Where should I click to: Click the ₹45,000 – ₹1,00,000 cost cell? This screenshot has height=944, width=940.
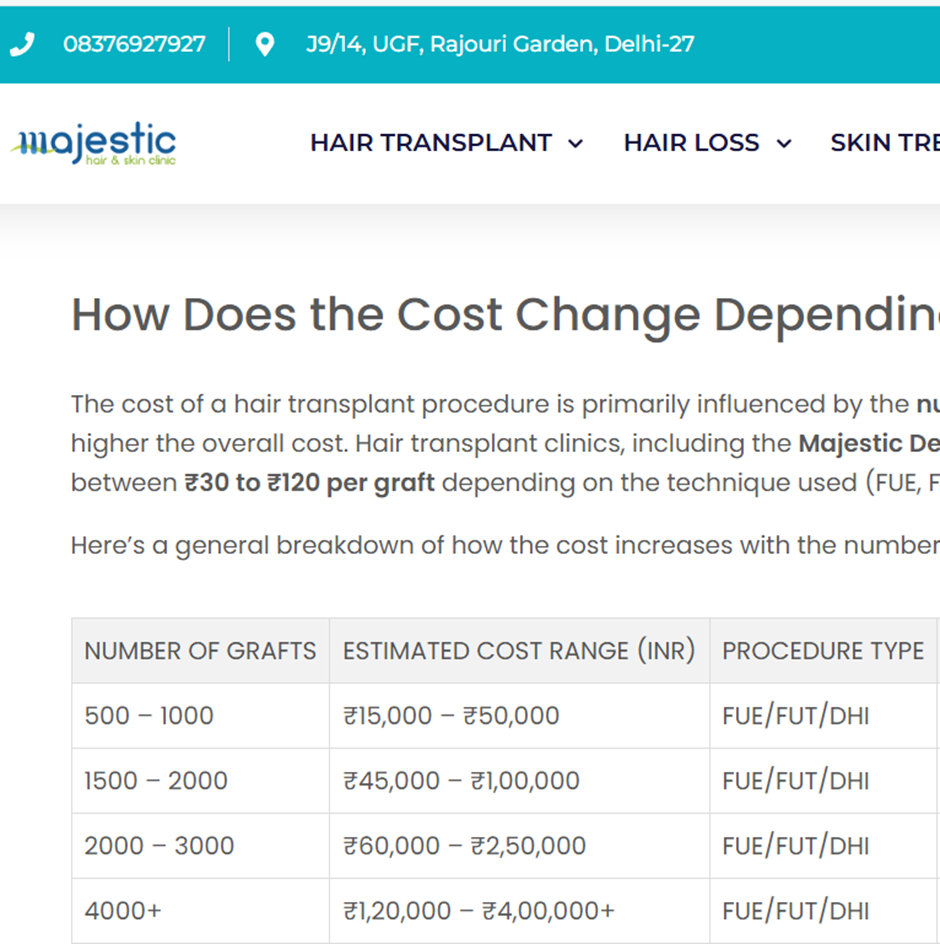[461, 781]
